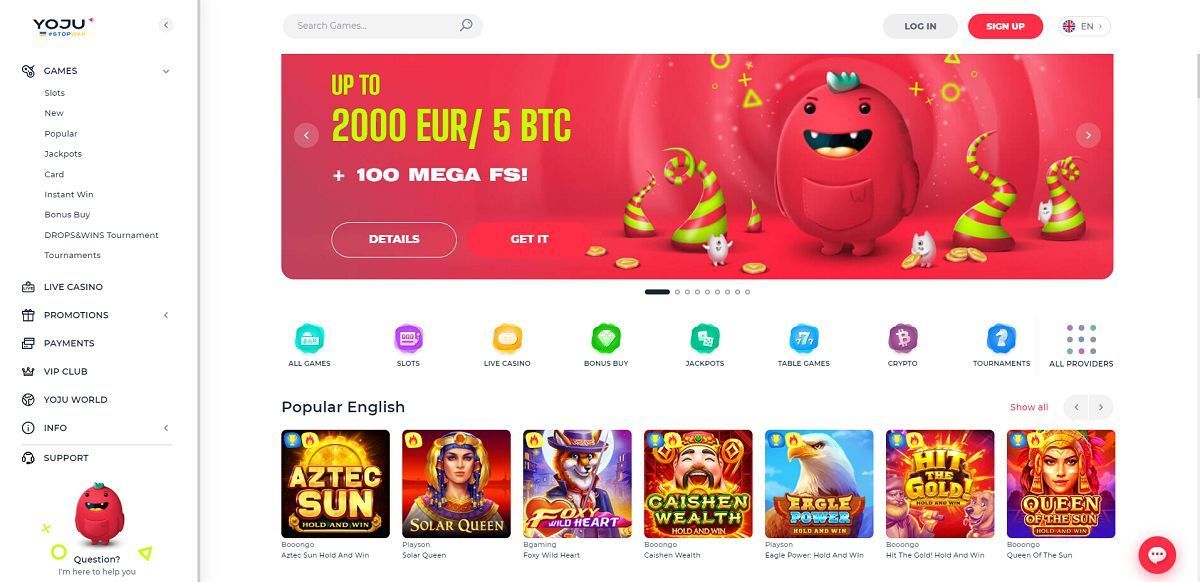Open the Jackpots dice category icon
The height and width of the screenshot is (582, 1200).
click(705, 338)
